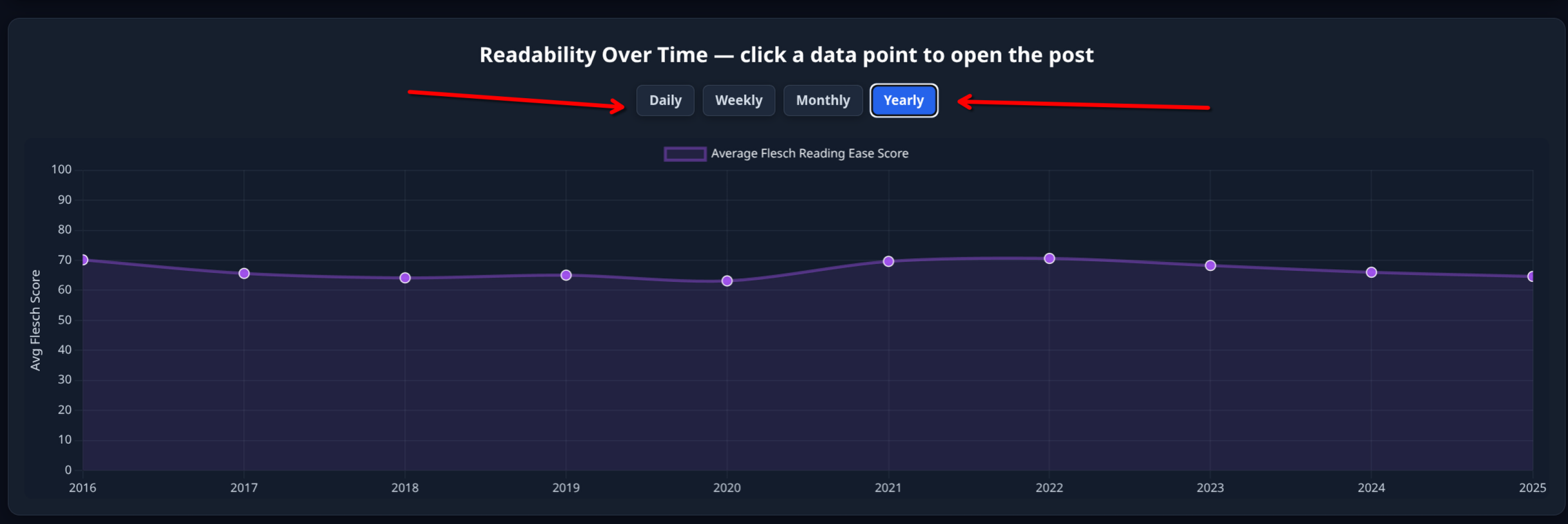
Task: Click the 100 value on the y-axis
Action: (61, 170)
